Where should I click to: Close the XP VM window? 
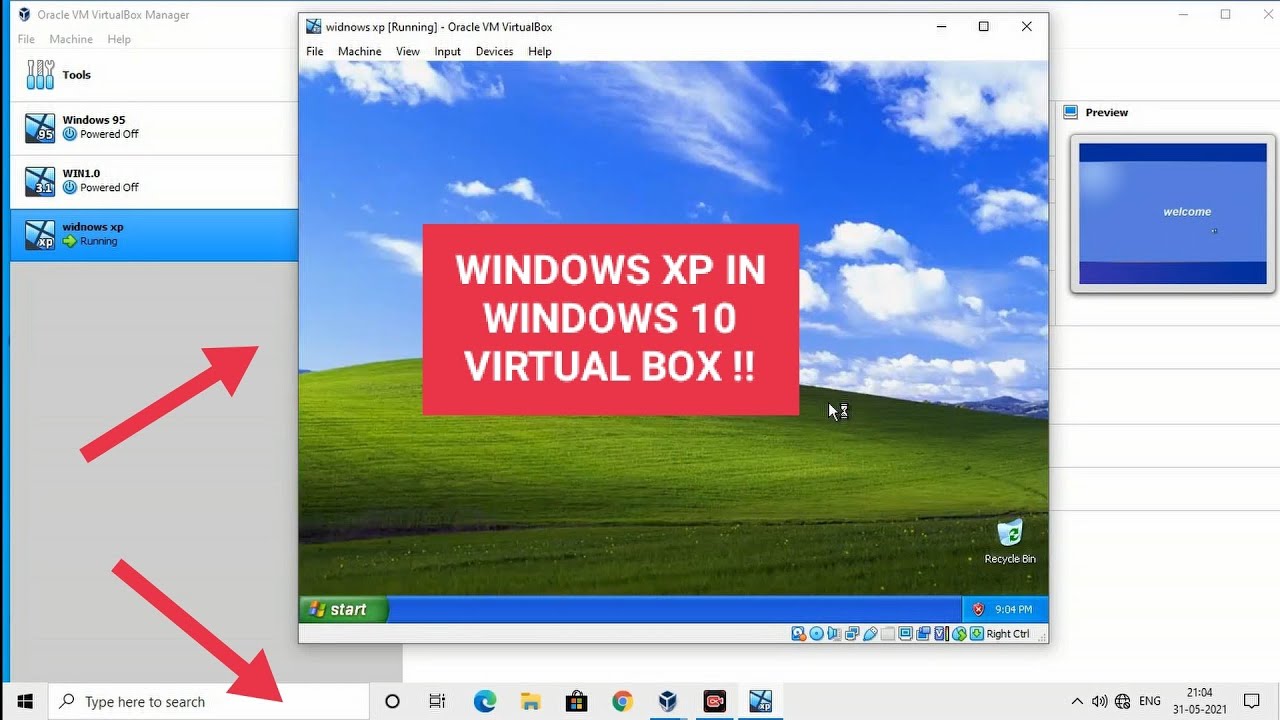tap(1026, 27)
